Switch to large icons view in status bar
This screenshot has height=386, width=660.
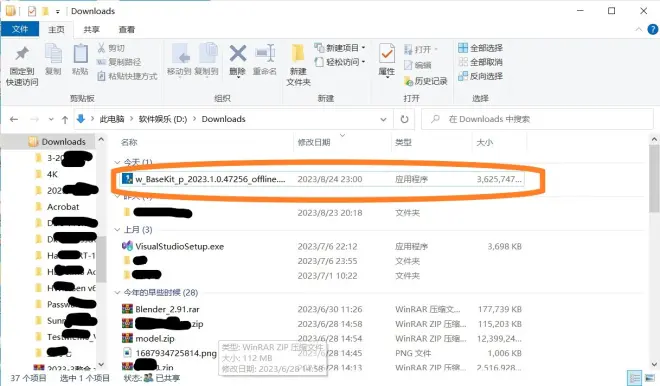[x=650, y=377]
